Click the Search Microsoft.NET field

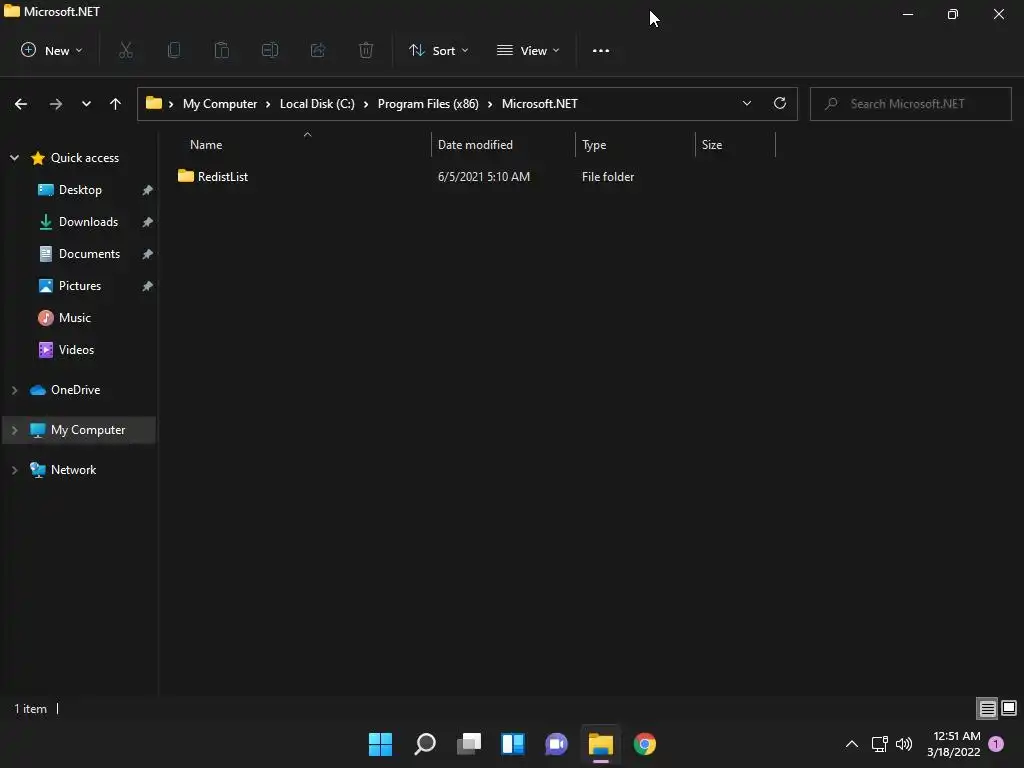tap(910, 104)
